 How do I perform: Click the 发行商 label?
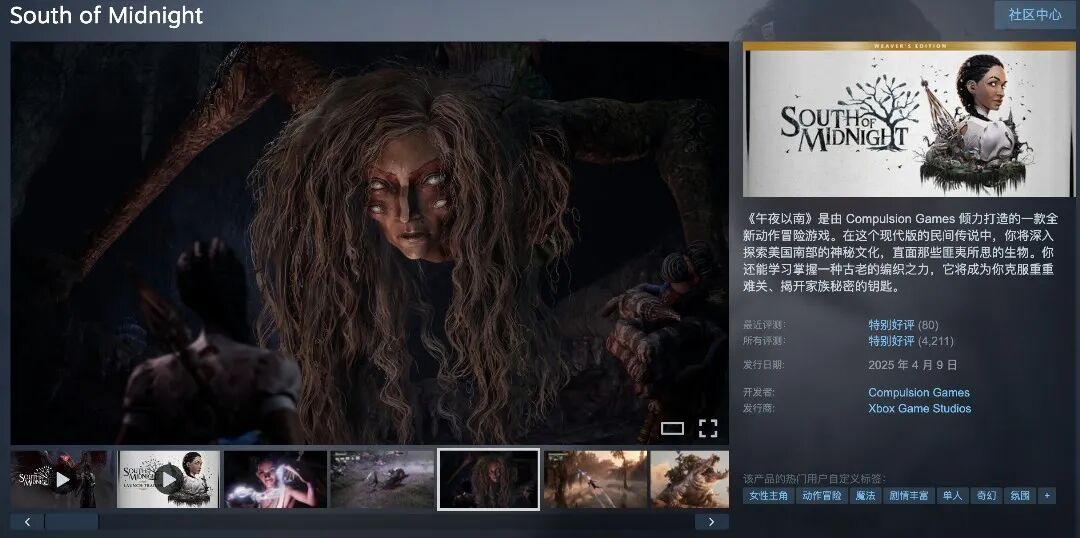759,408
